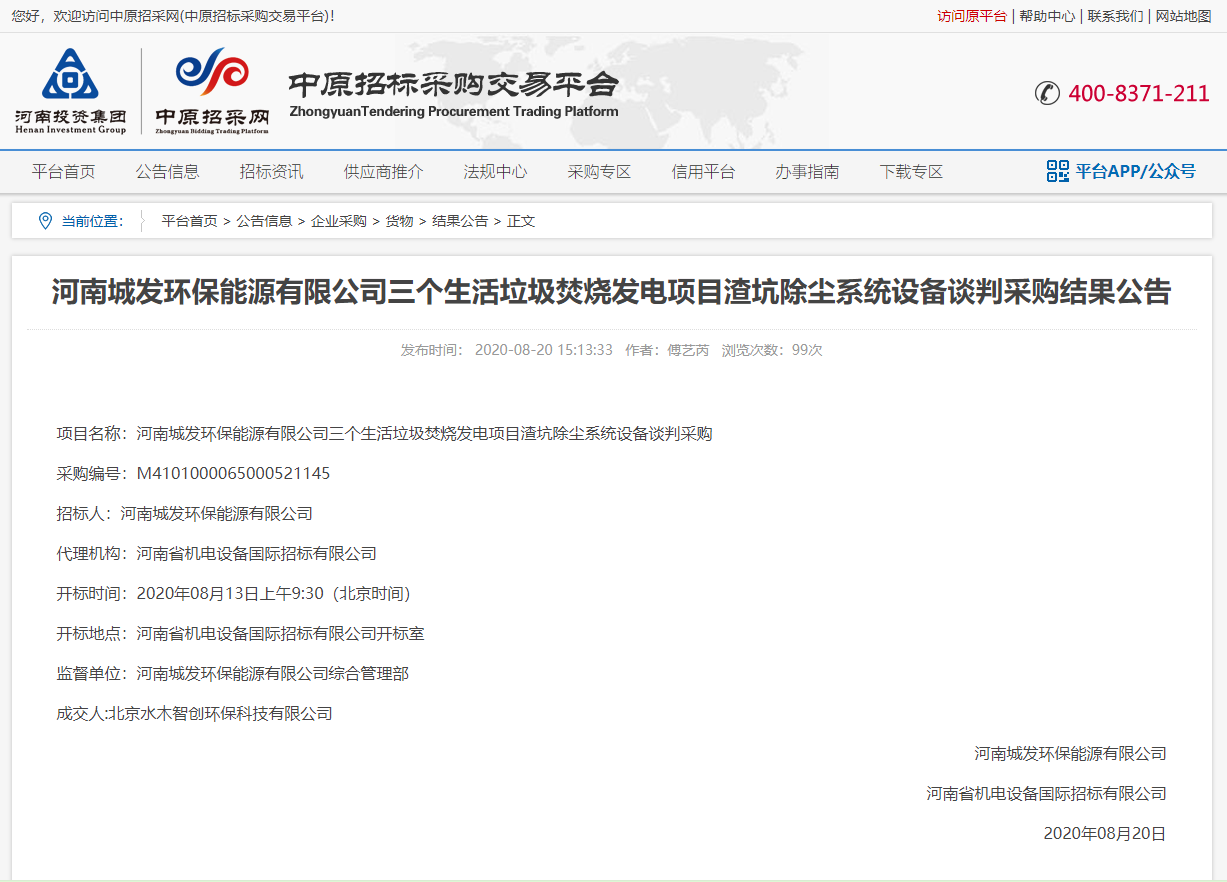Open the 办事指南 nav menu

808,172
